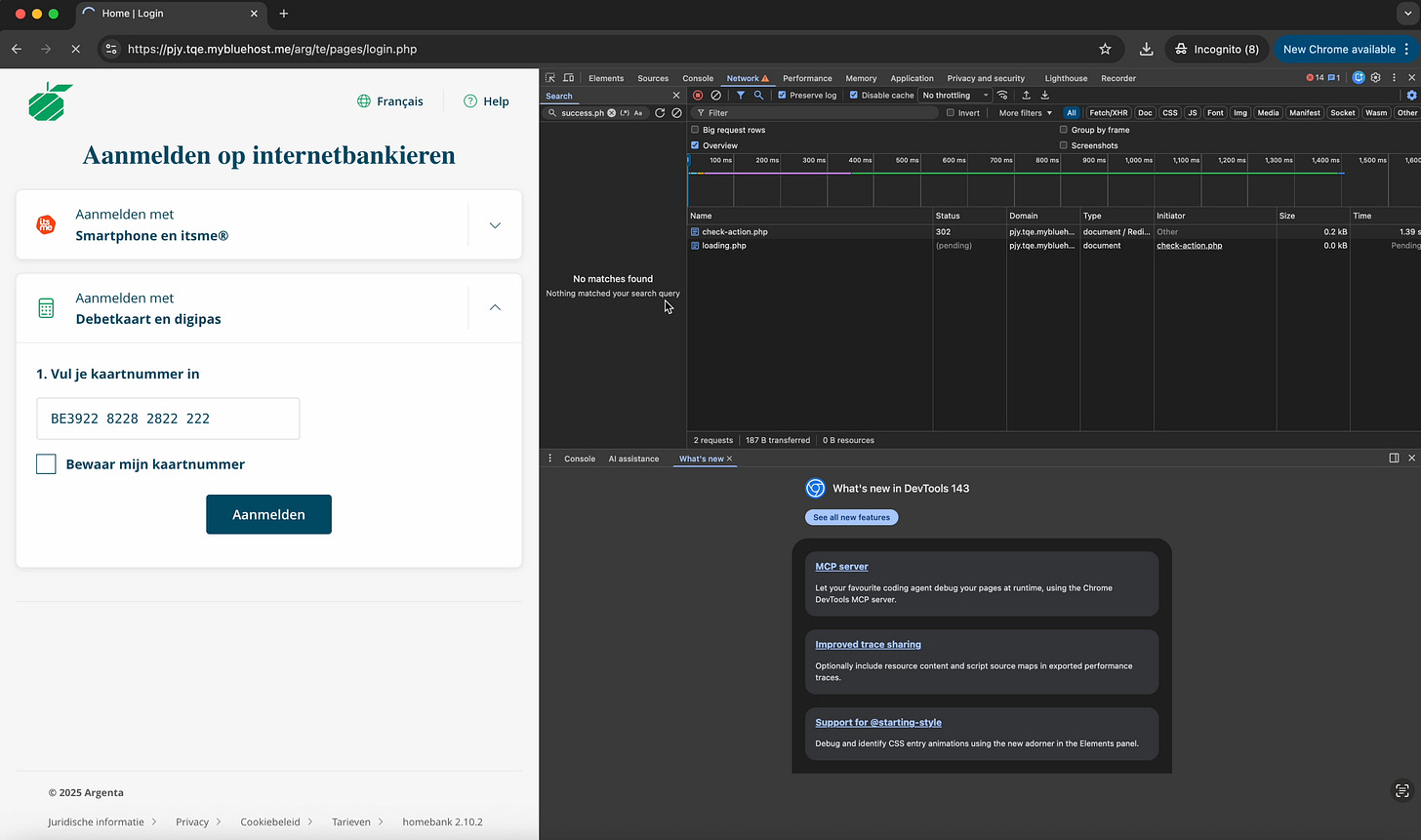
Task: Switch to the Console tab
Action: (x=698, y=78)
